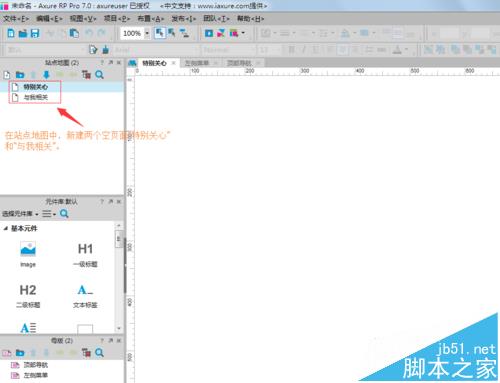
Task: Switch to the 特别关心 page tab
Action: 154,63
